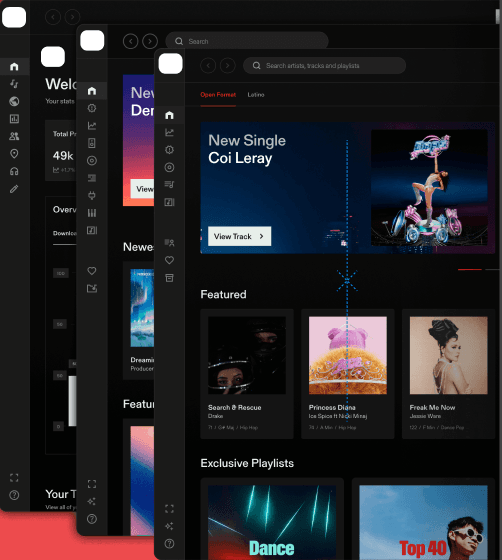Open the pencil edit icon in back window sidebar
The image size is (502, 560).
[14, 189]
